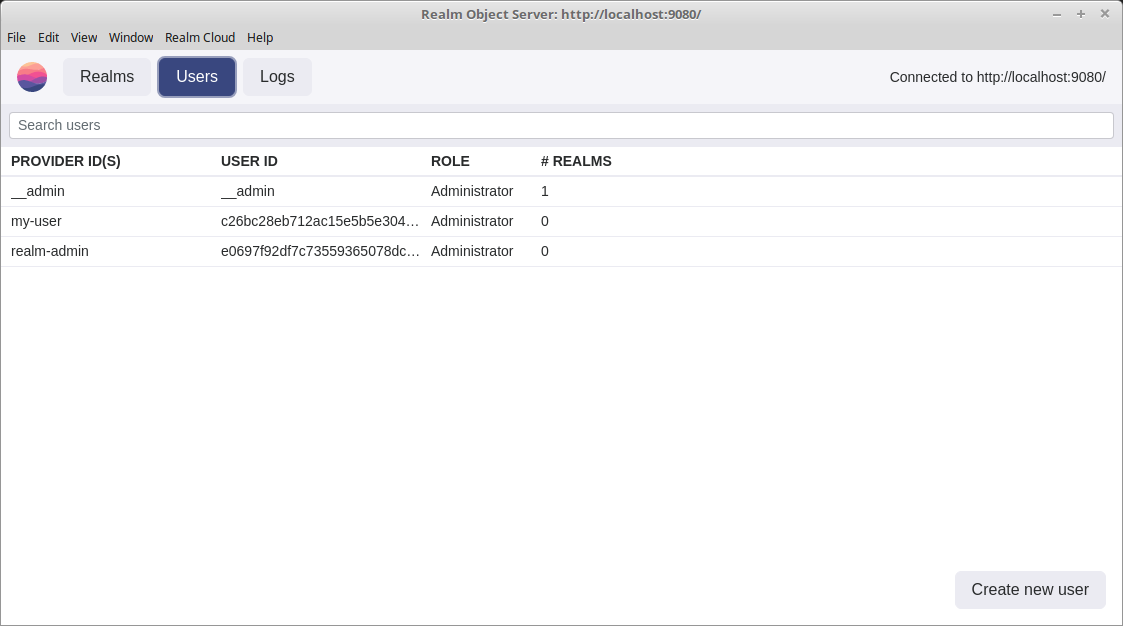Select the my-user row
This screenshot has height=626, width=1123.
400,221
